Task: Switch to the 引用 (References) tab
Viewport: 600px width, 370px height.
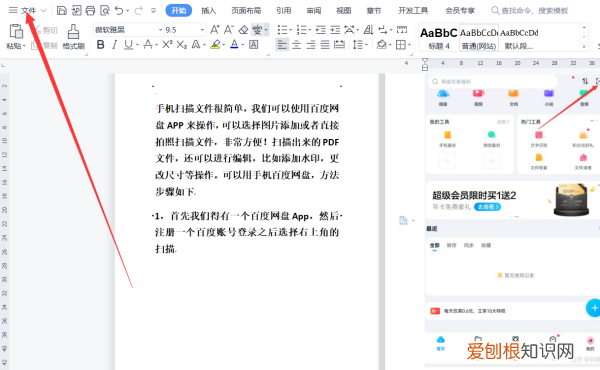Action: (x=284, y=11)
